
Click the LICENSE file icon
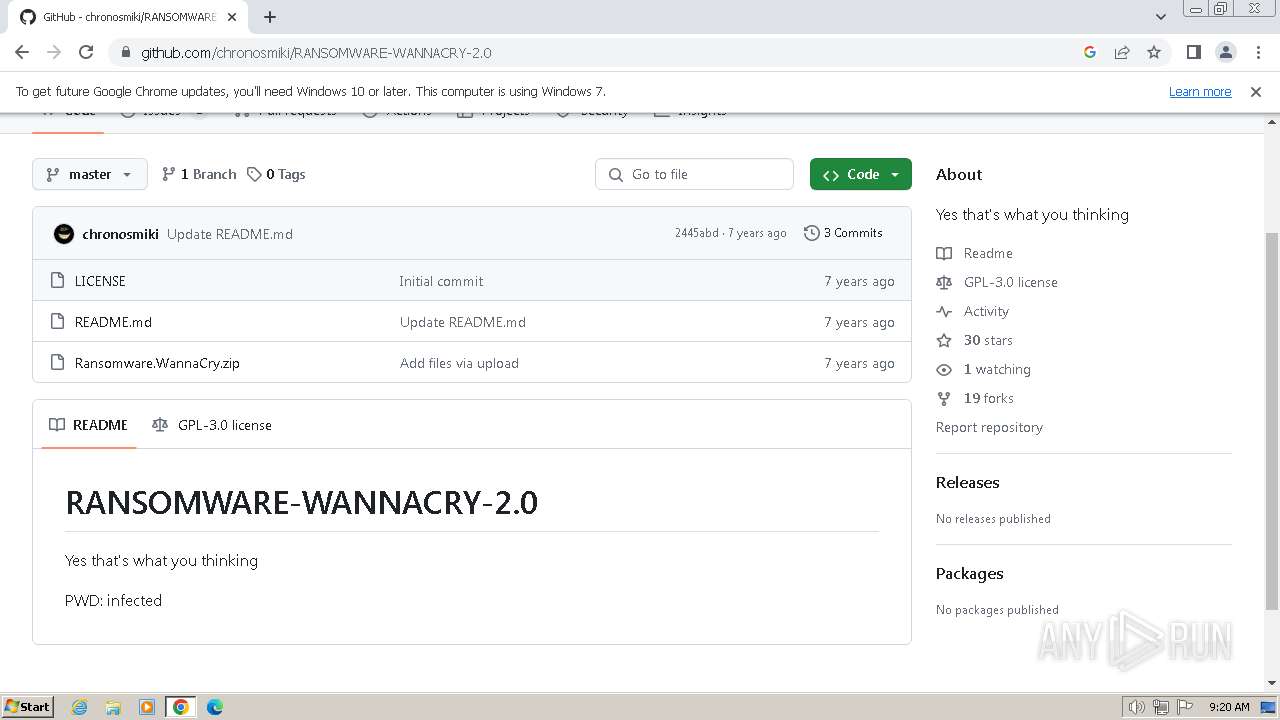(57, 281)
